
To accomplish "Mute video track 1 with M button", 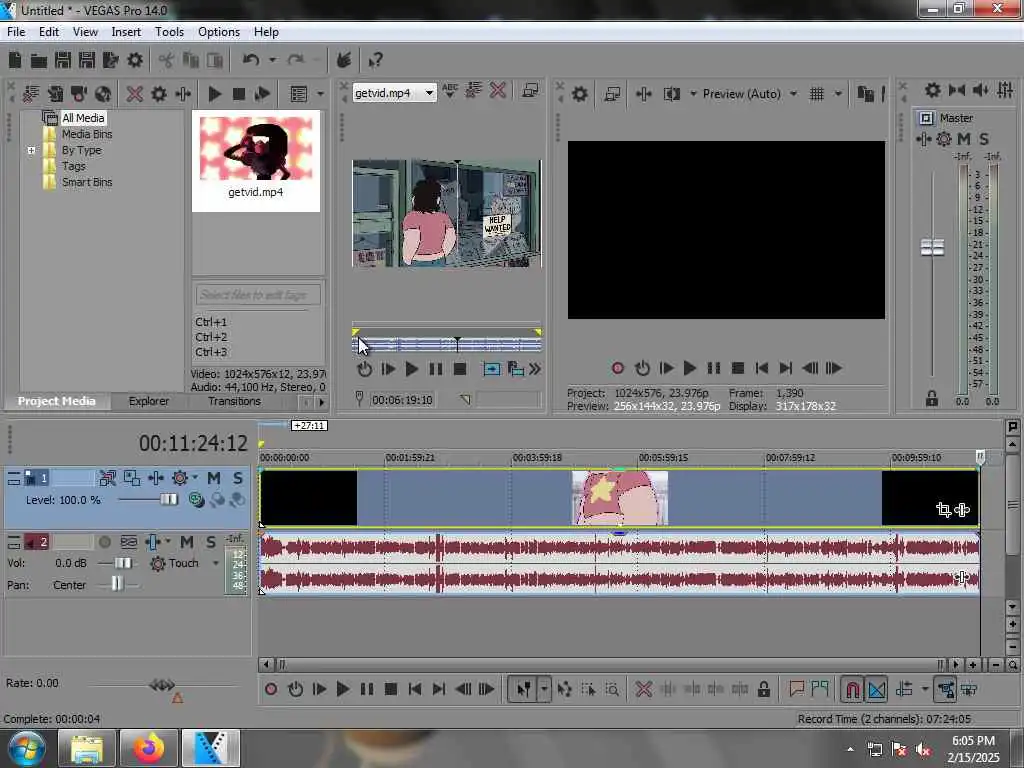I will [x=214, y=478].
